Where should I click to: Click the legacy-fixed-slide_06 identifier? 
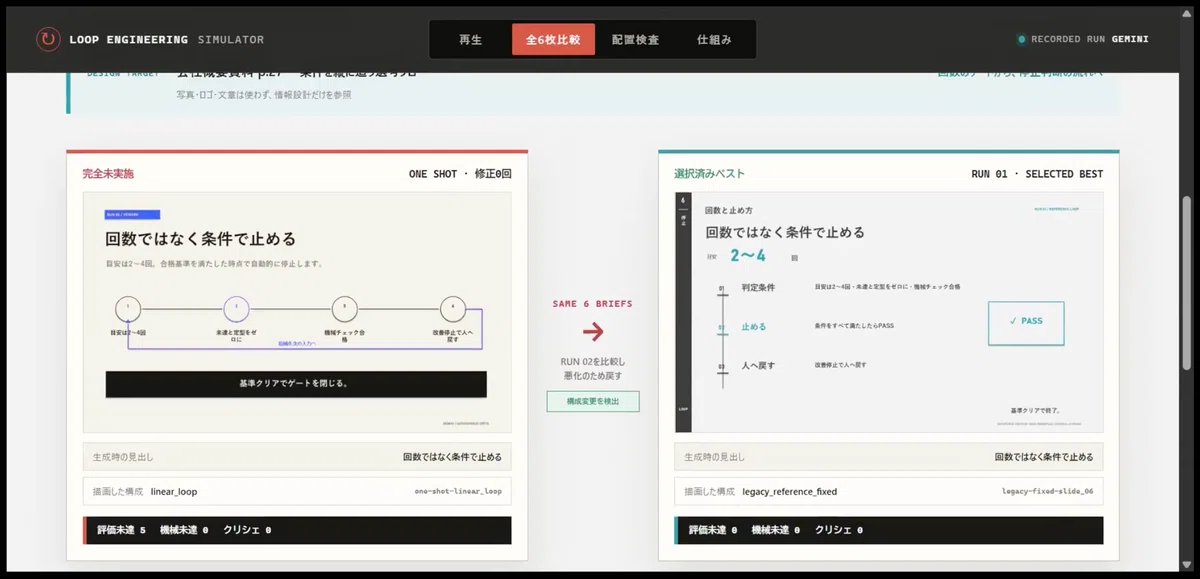point(1048,492)
